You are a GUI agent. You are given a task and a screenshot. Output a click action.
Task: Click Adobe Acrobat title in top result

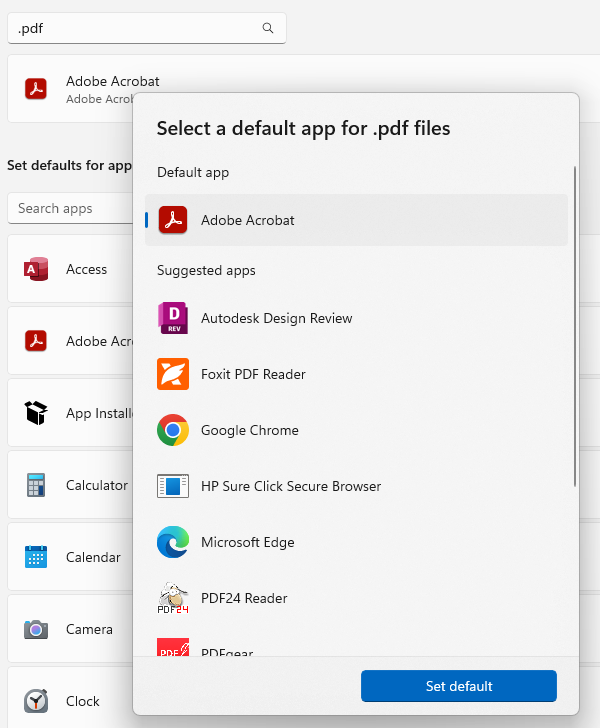click(112, 81)
